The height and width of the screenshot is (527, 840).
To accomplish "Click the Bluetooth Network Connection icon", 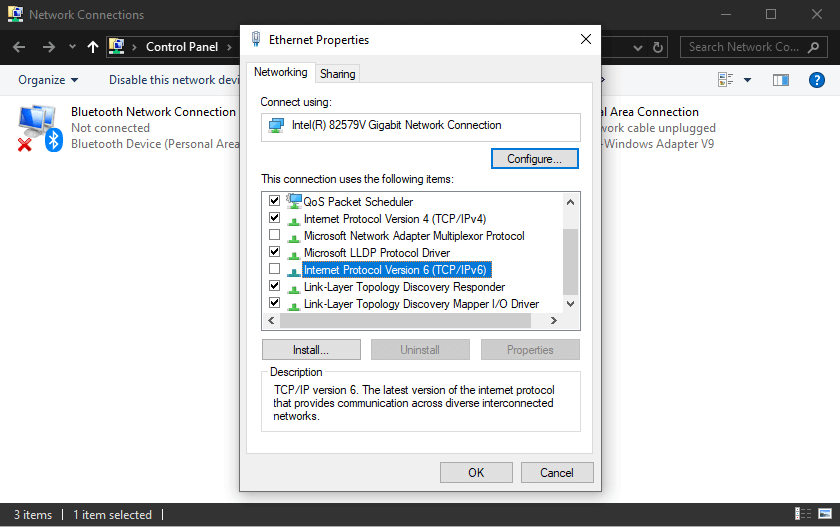I will [x=40, y=128].
